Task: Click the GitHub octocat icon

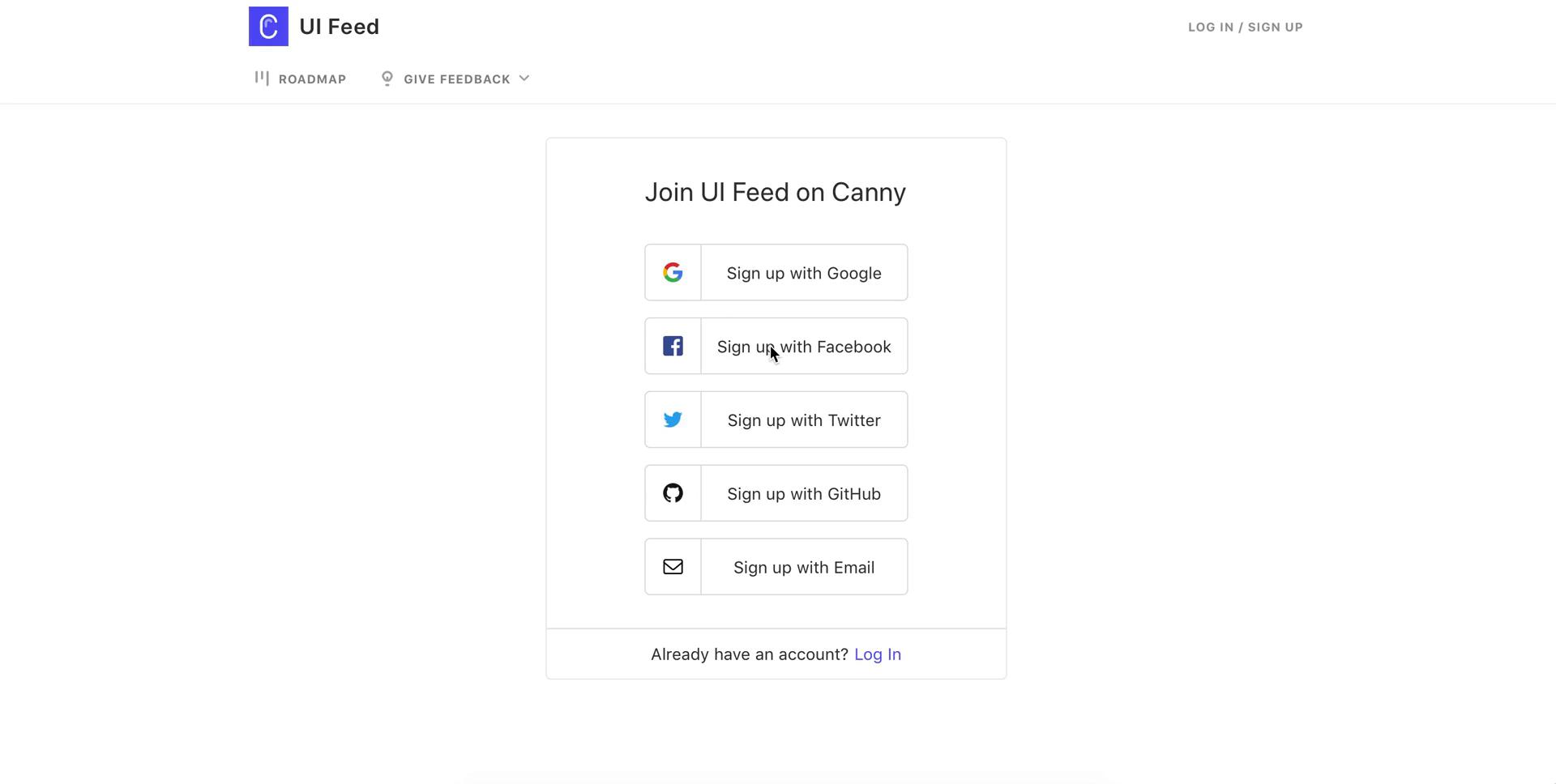Action: click(x=673, y=493)
